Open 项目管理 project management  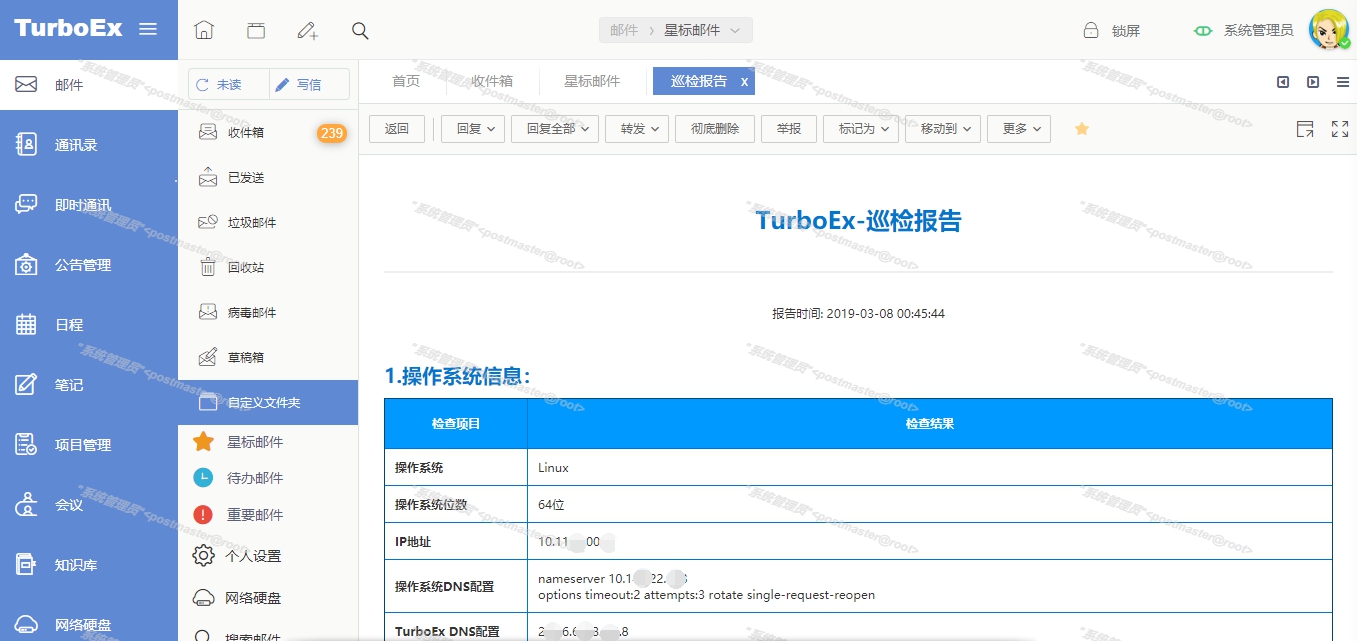[89, 445]
